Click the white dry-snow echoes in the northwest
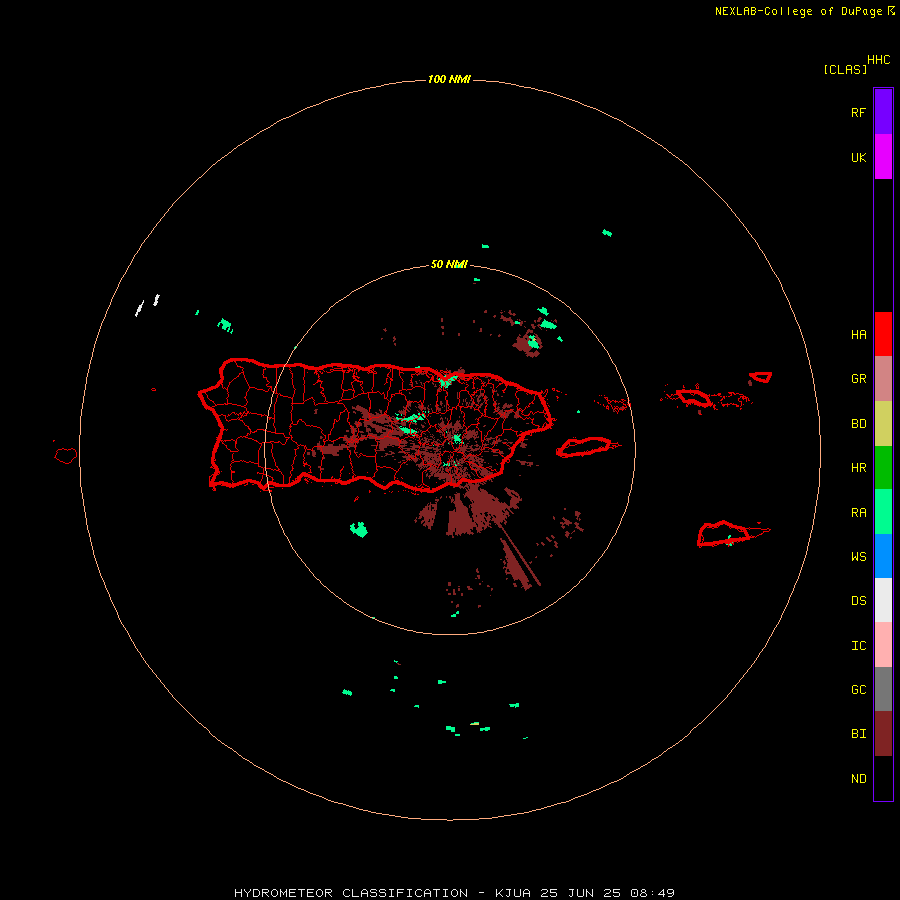This screenshot has width=900, height=900. coord(147,305)
